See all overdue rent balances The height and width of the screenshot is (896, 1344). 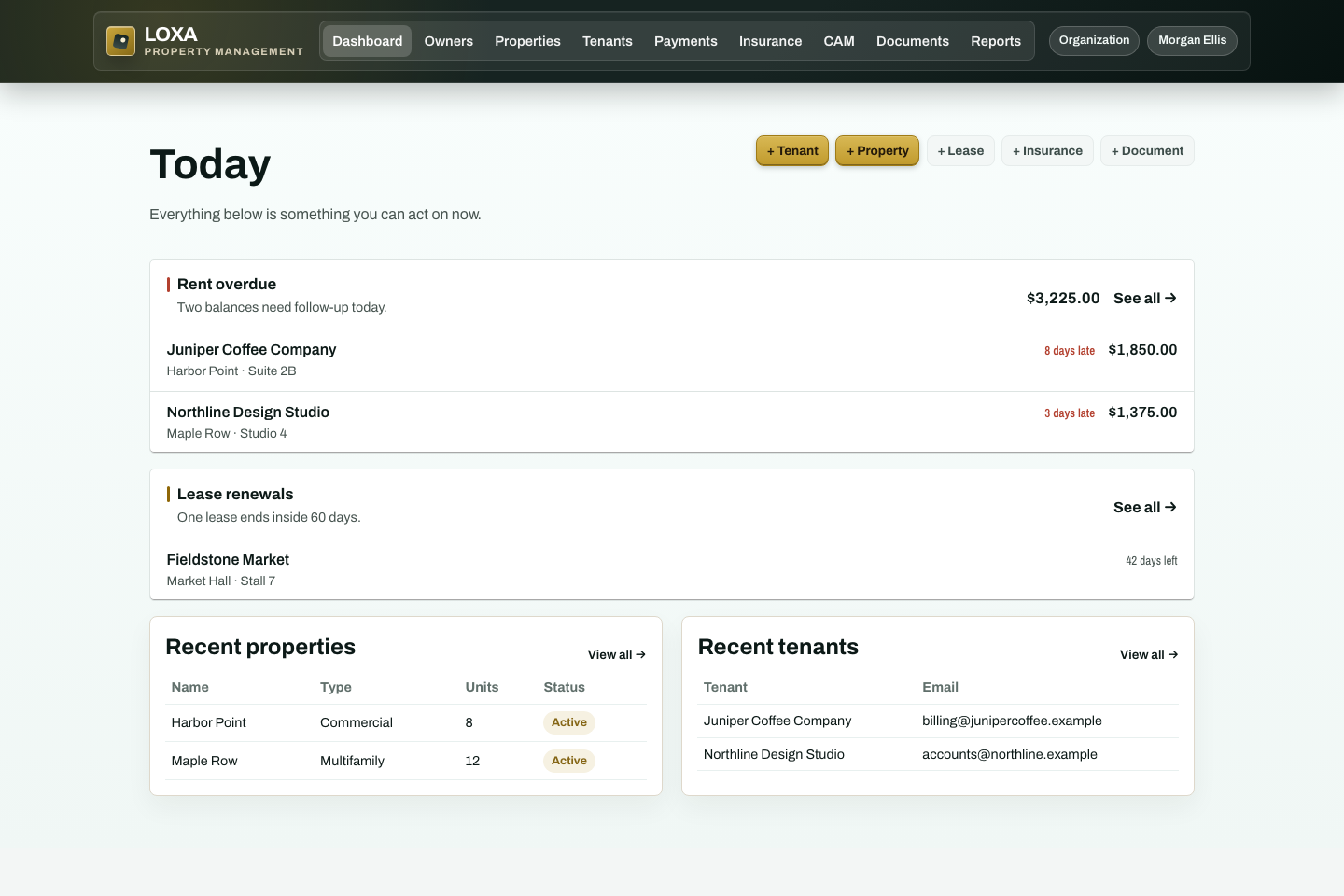click(x=1145, y=299)
